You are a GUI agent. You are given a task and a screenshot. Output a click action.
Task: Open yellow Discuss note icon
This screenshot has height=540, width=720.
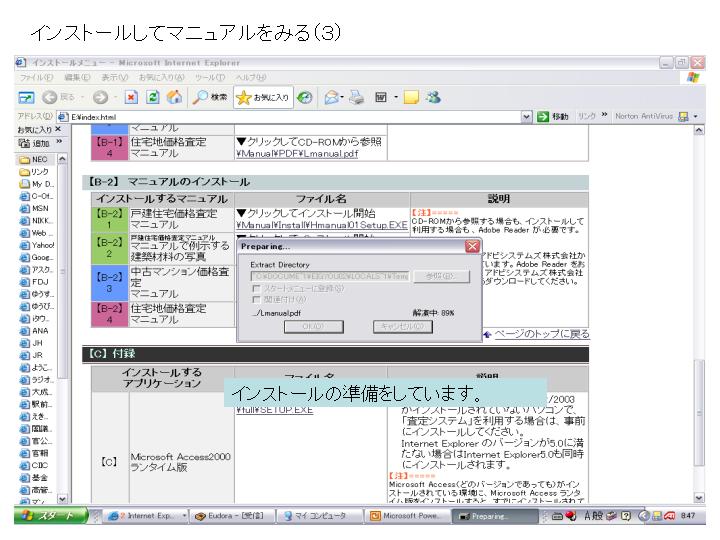coord(411,97)
